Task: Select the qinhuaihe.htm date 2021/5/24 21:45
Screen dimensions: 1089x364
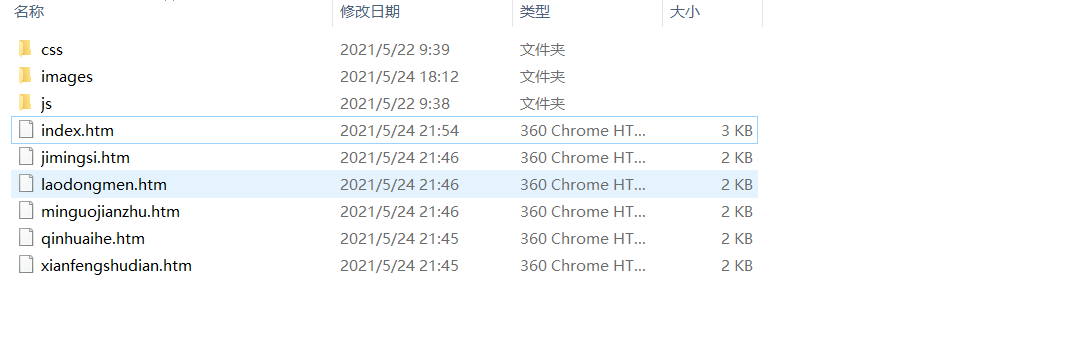Action: pyautogui.click(x=399, y=238)
